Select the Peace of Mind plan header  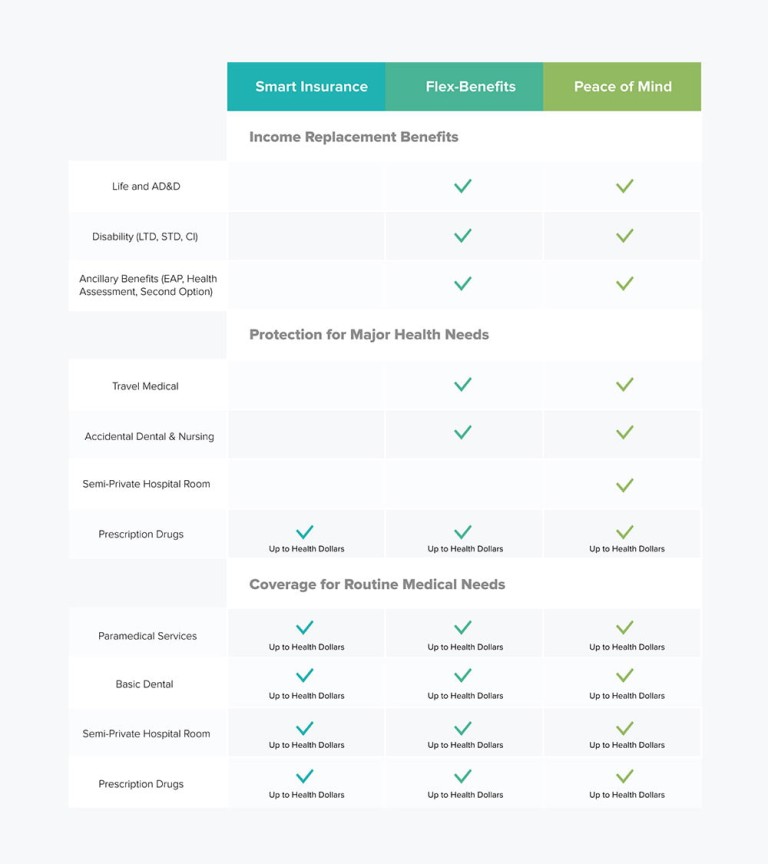point(623,87)
